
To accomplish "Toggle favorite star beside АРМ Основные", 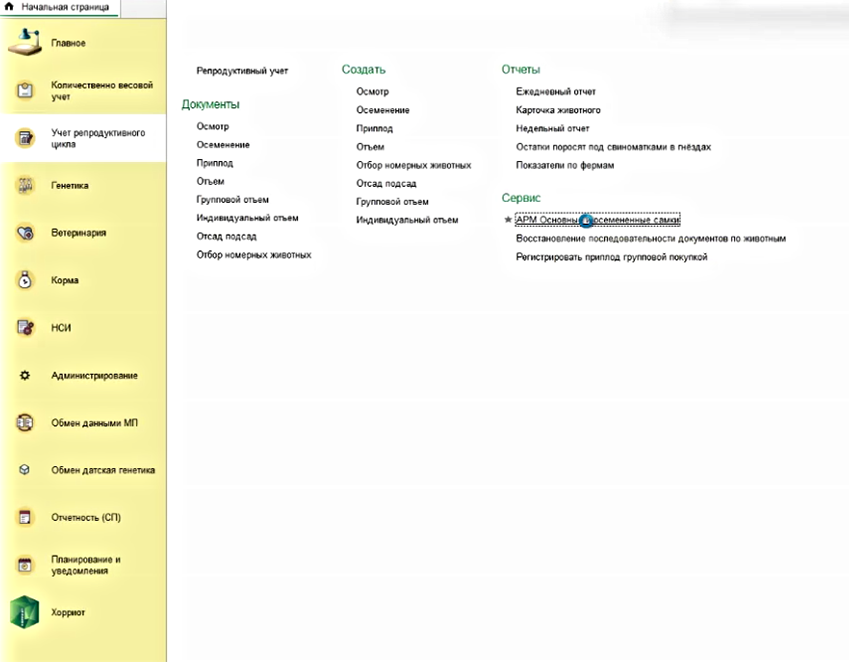I will (508, 220).
